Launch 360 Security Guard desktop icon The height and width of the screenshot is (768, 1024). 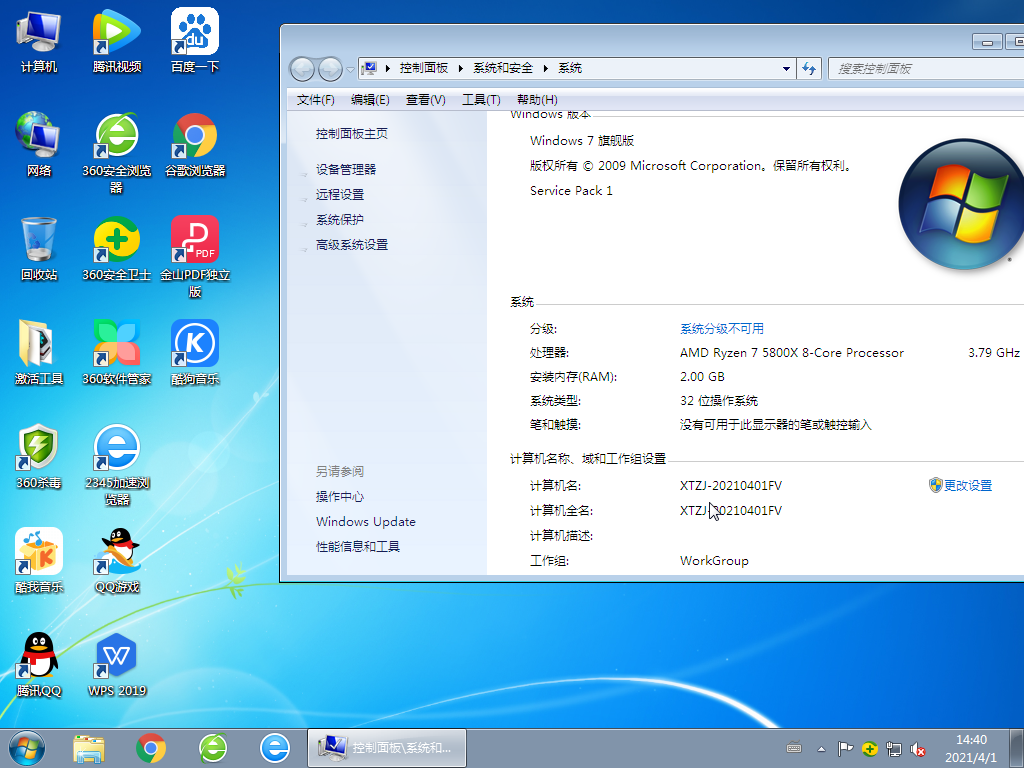pos(117,244)
